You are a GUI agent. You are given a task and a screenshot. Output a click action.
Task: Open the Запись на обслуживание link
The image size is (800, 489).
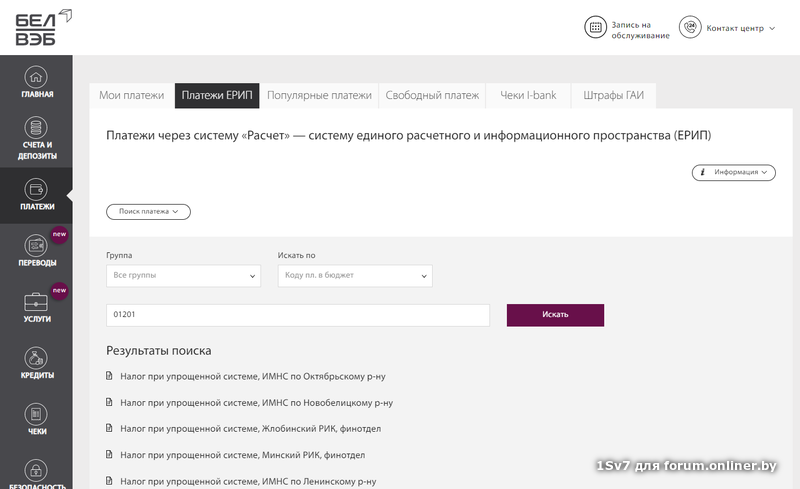pyautogui.click(x=640, y=30)
